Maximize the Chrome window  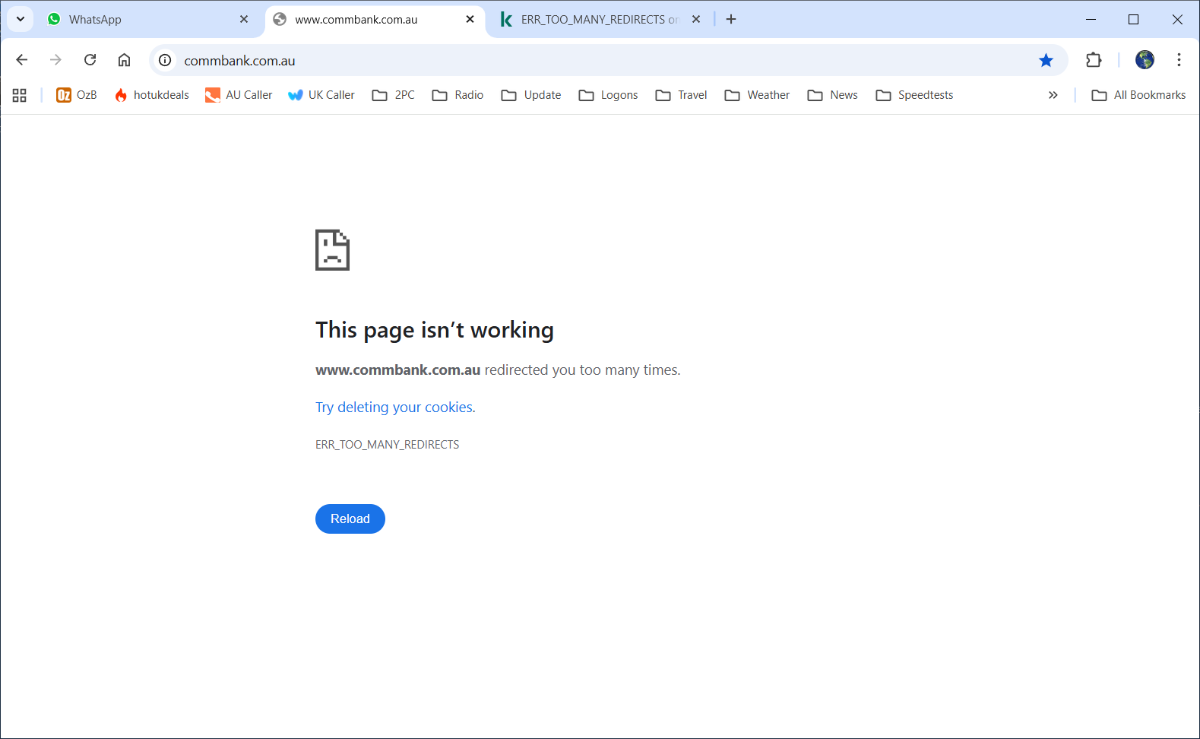[1134, 19]
